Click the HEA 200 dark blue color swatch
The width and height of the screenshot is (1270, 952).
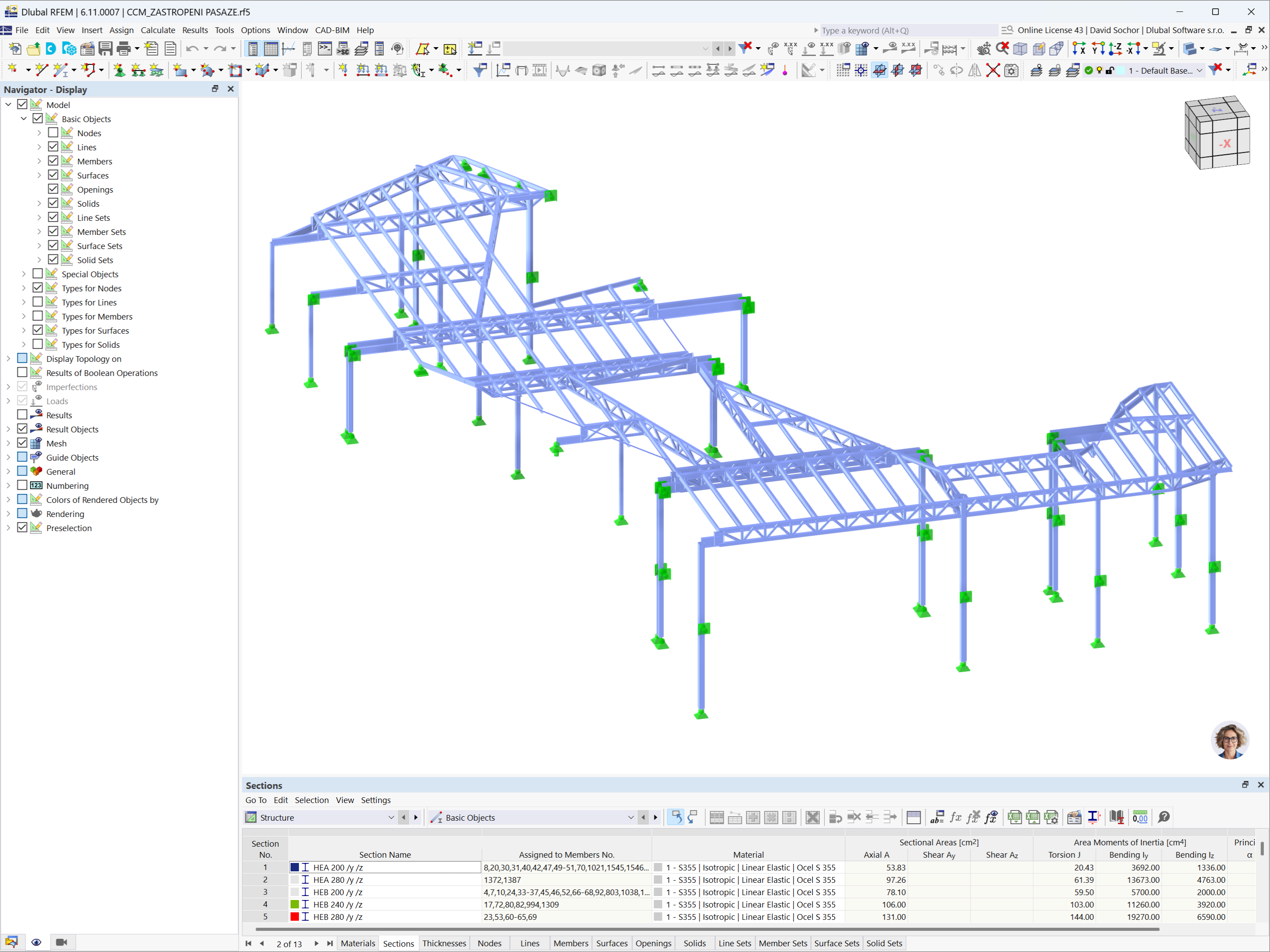[295, 868]
